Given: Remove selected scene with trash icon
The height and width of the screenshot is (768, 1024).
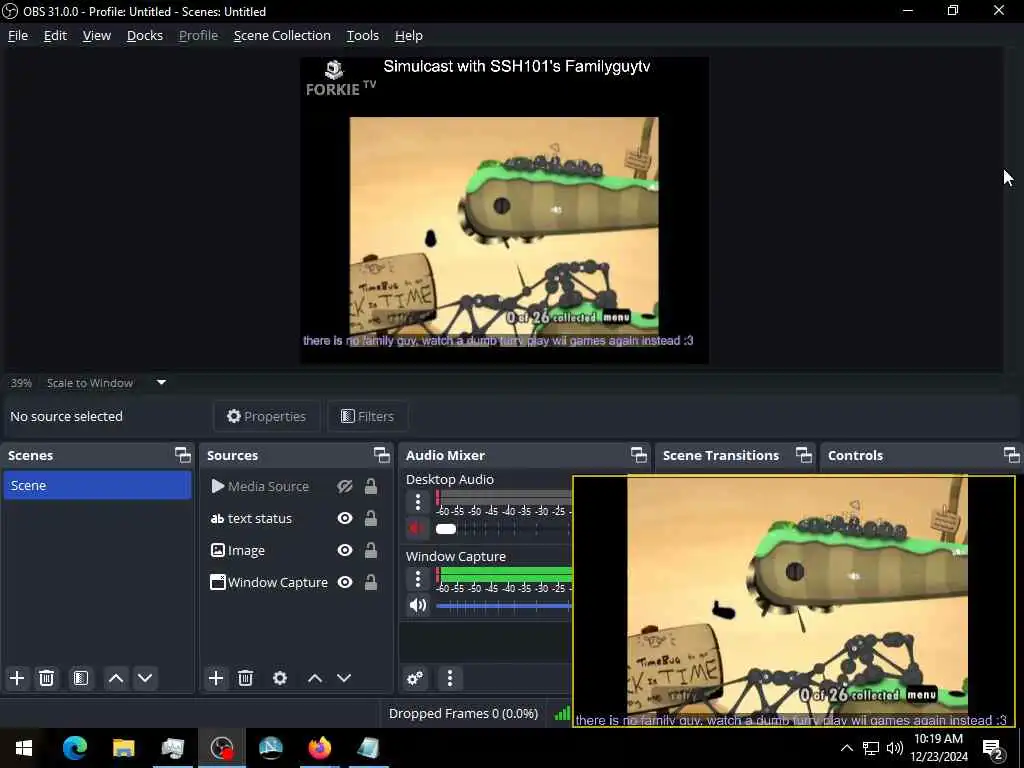Looking at the screenshot, I should coord(46,678).
